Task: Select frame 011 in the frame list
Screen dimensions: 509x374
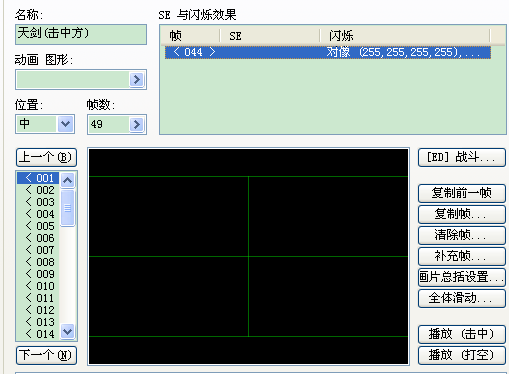Action: click(38, 298)
